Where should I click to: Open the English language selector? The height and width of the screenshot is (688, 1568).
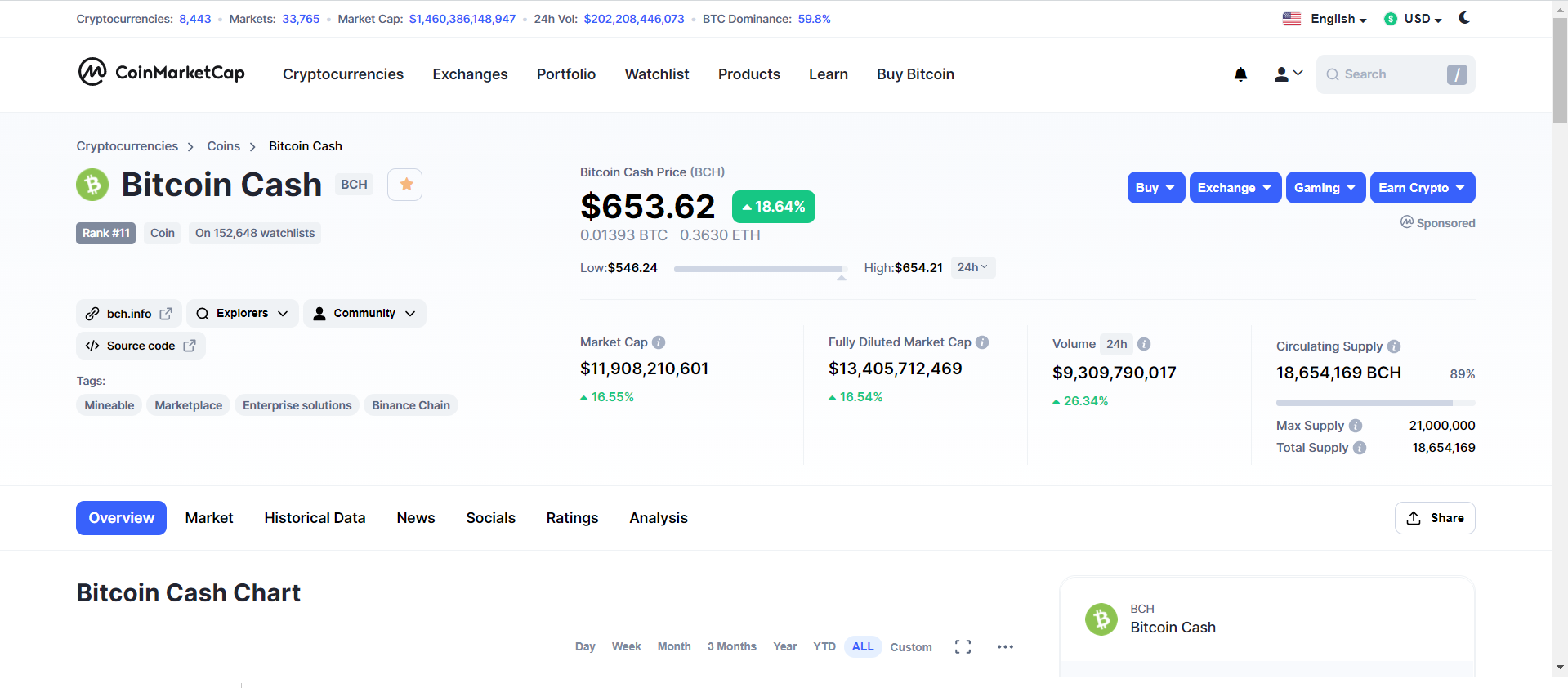(1338, 19)
